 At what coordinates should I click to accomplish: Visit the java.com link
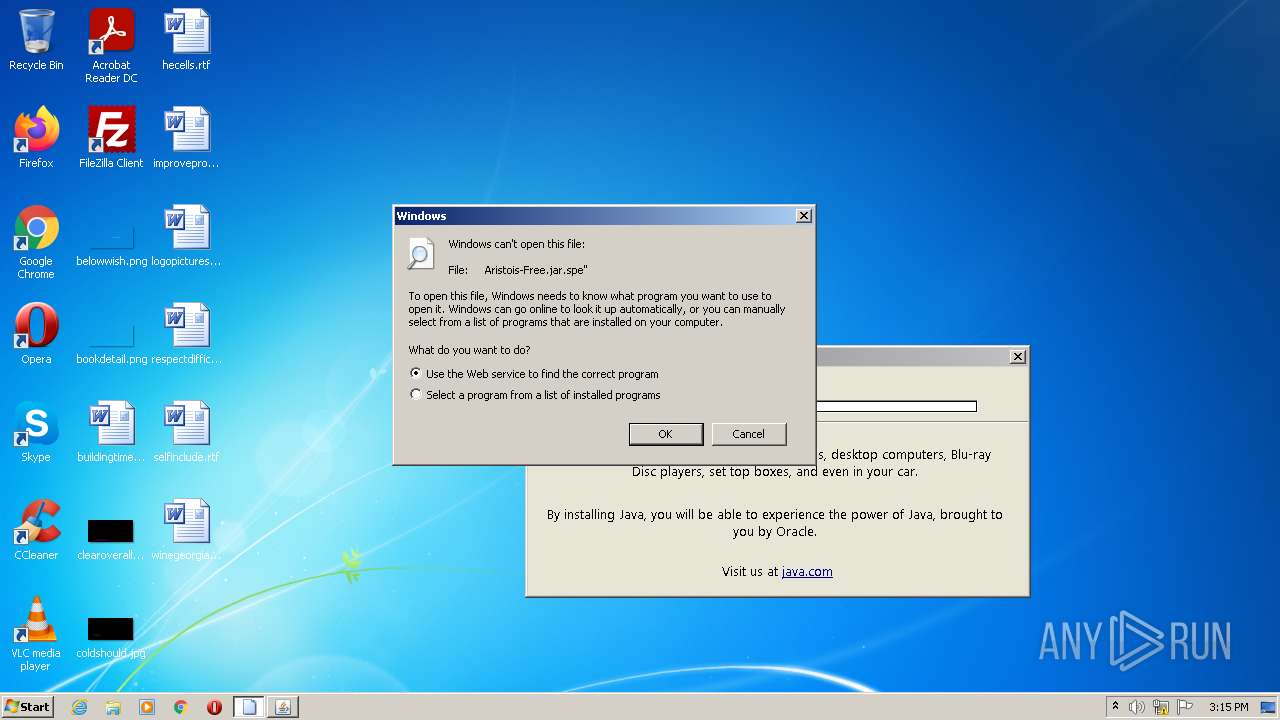pos(807,572)
